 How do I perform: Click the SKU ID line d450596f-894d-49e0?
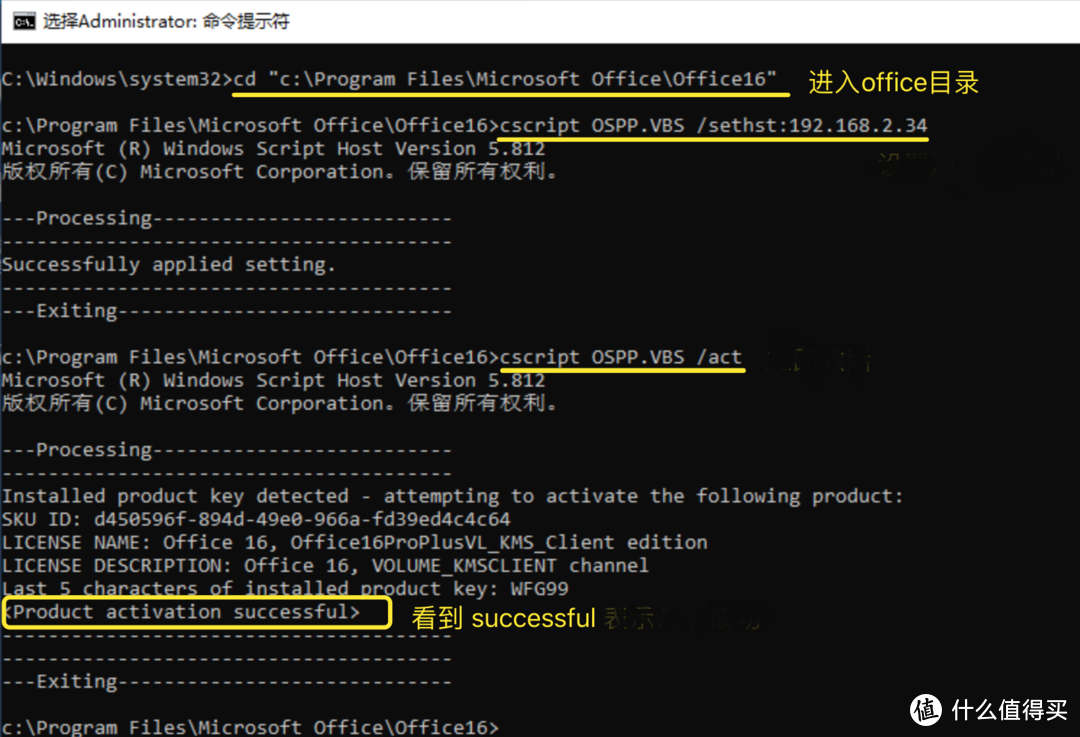256,519
